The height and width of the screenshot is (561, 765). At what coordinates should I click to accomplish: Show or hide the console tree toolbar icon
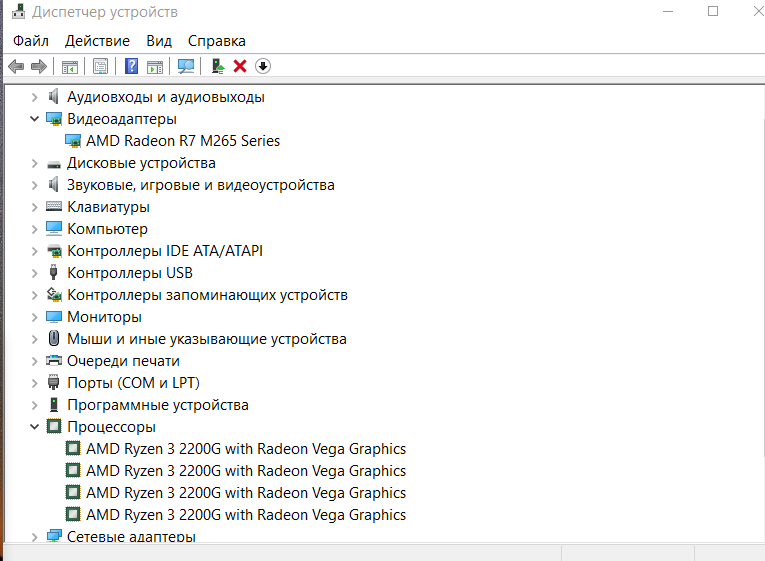(x=70, y=66)
